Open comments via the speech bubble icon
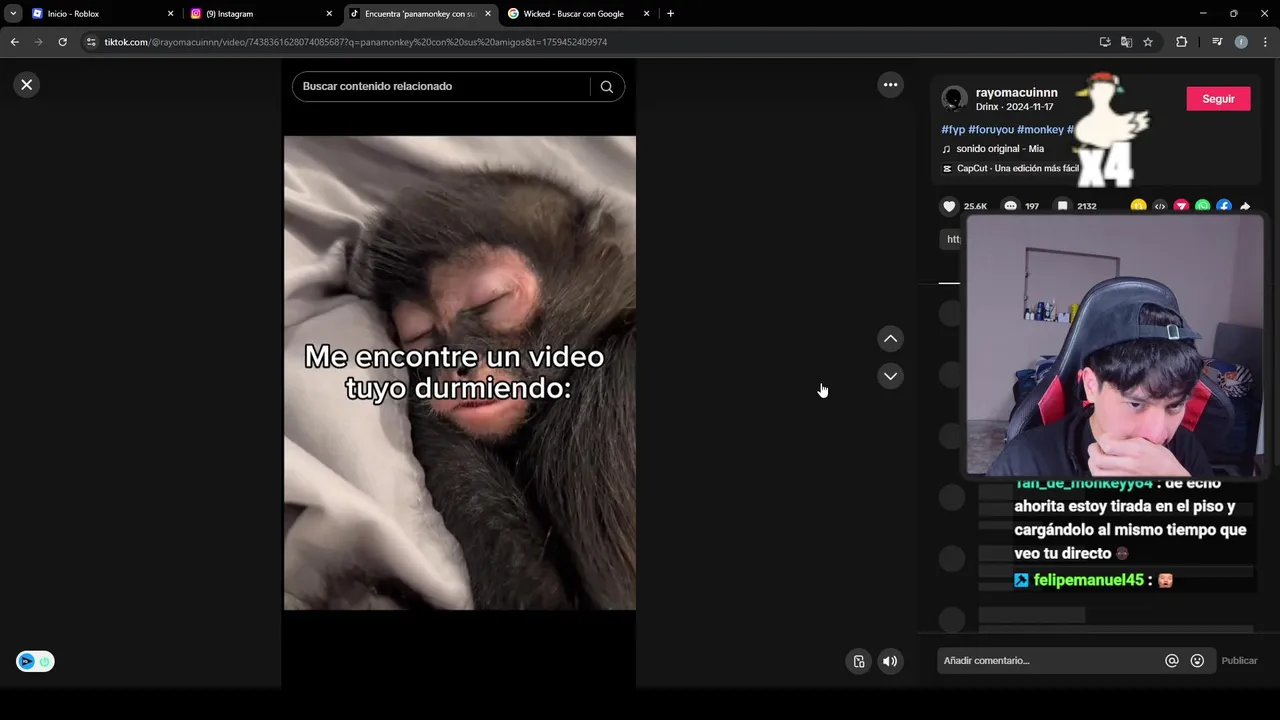This screenshot has width=1280, height=720. [x=1010, y=206]
